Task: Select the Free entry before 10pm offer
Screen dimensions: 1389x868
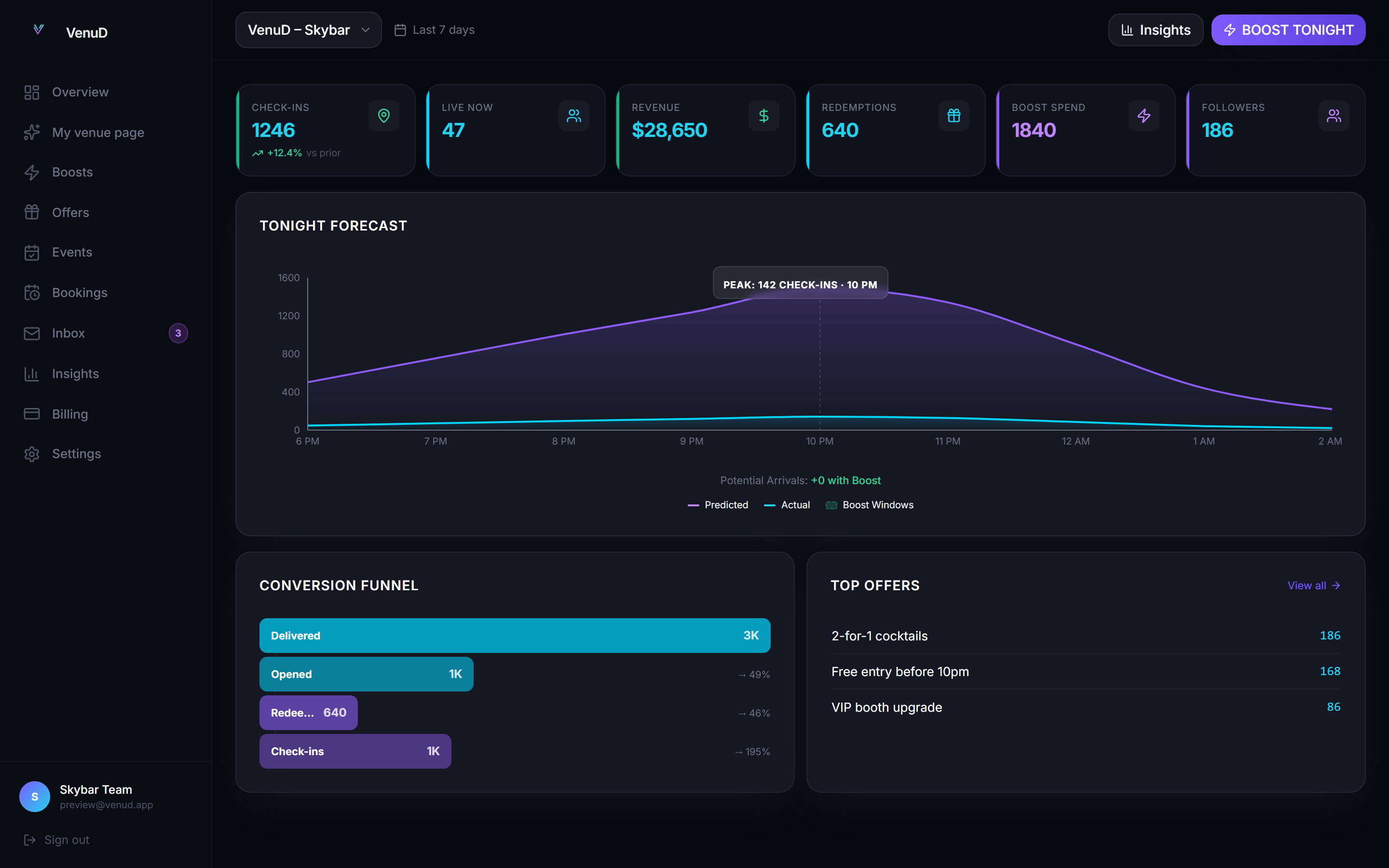Action: 1086,671
